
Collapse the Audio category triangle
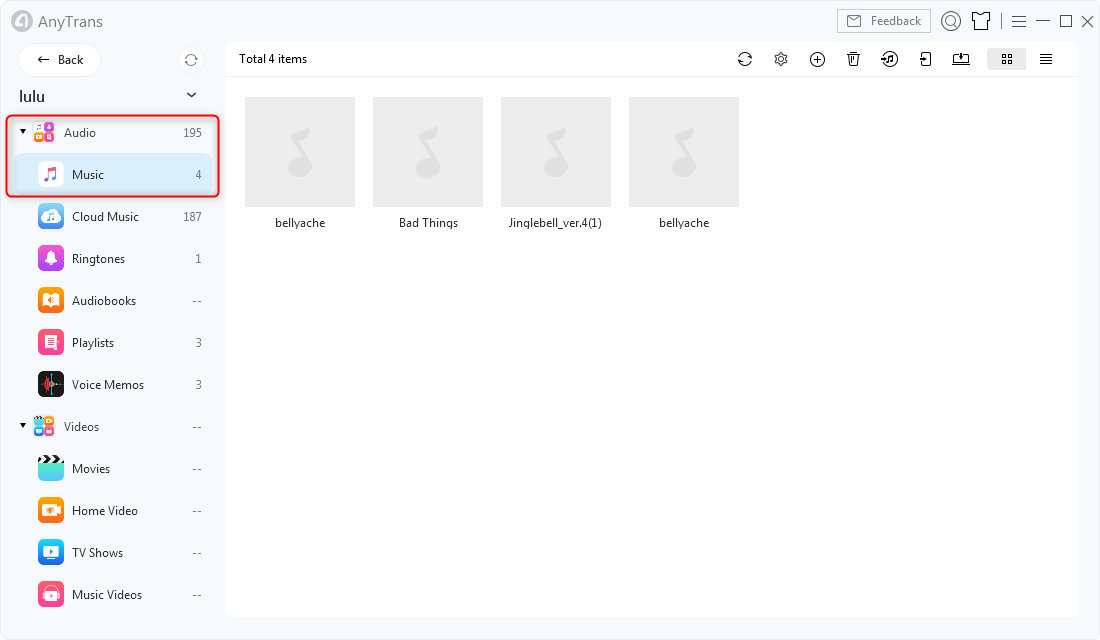coord(23,131)
